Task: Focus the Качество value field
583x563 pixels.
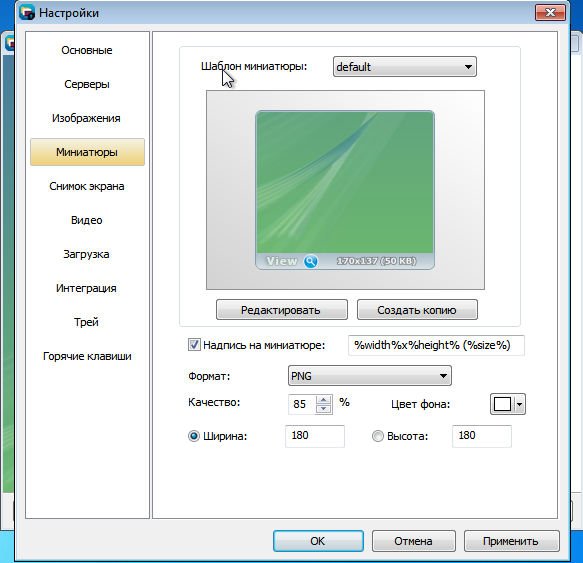Action: pyautogui.click(x=302, y=404)
